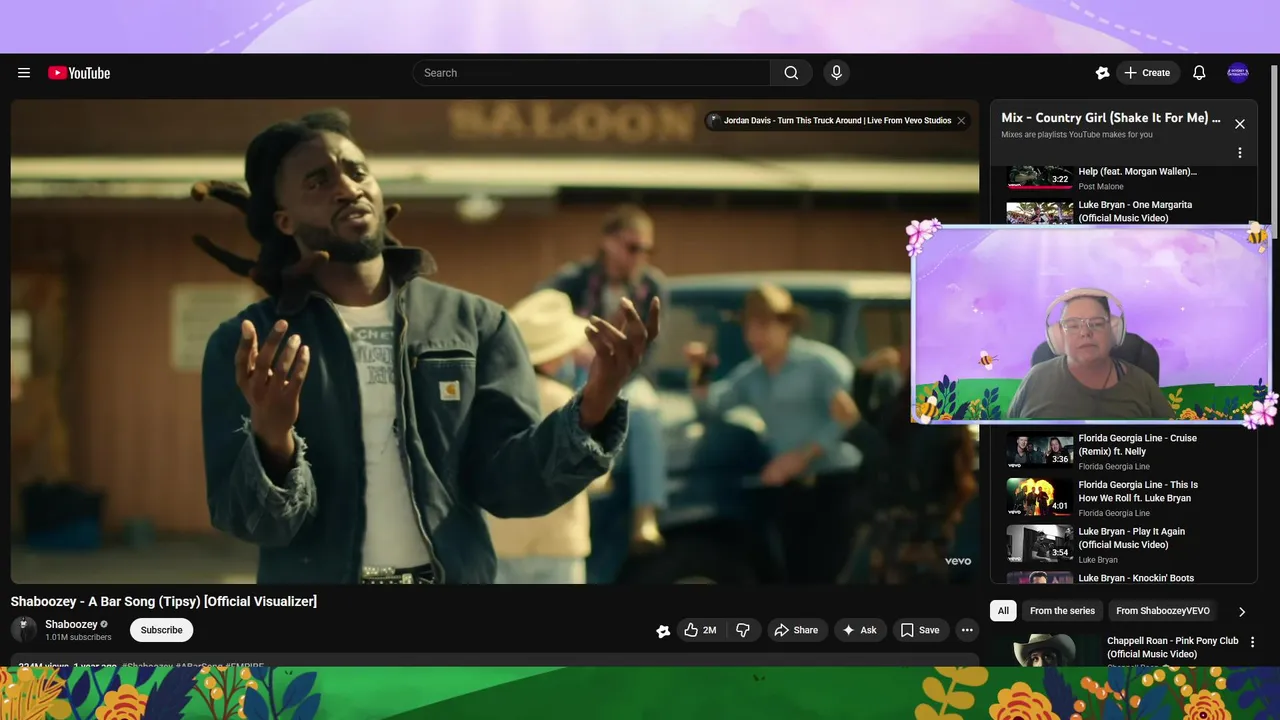
Task: Open the hamburger guide menu
Action: (x=24, y=73)
